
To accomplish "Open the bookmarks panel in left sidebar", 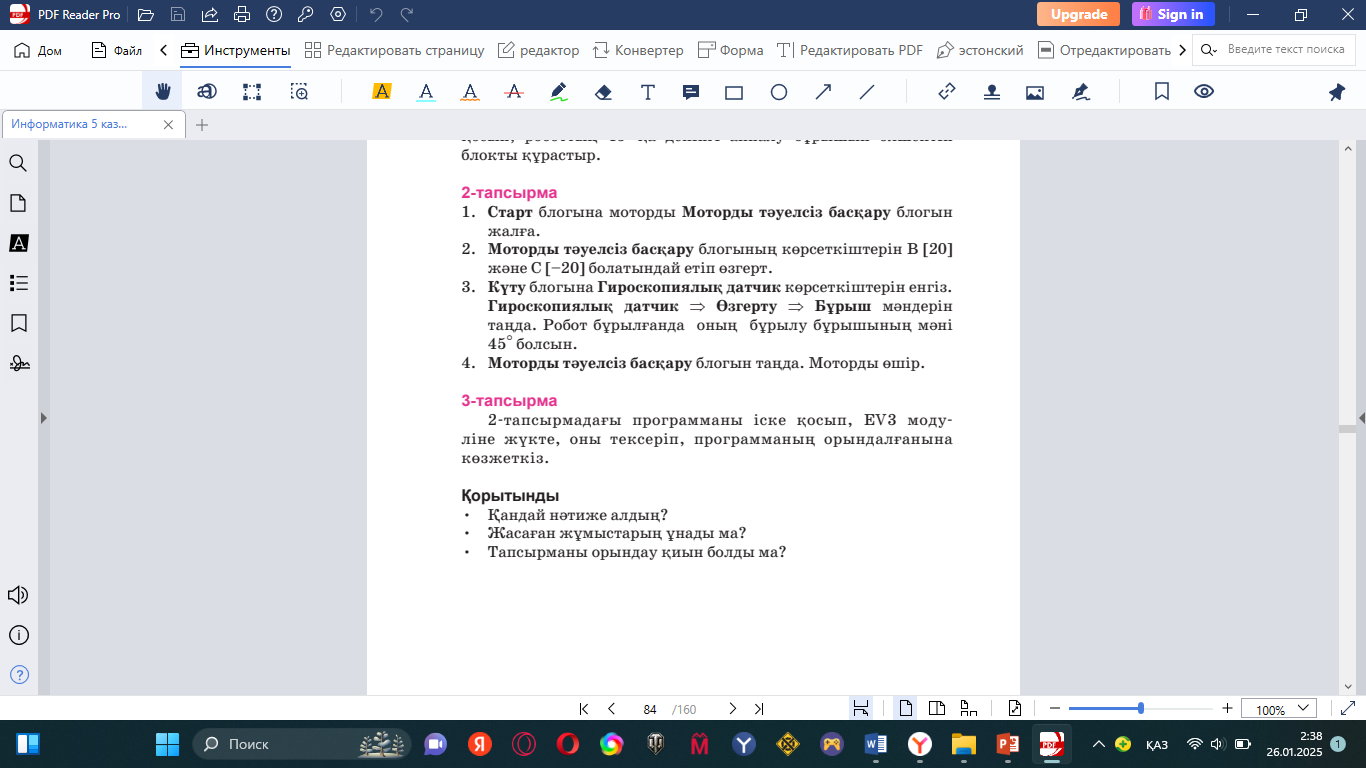I will click(x=18, y=323).
